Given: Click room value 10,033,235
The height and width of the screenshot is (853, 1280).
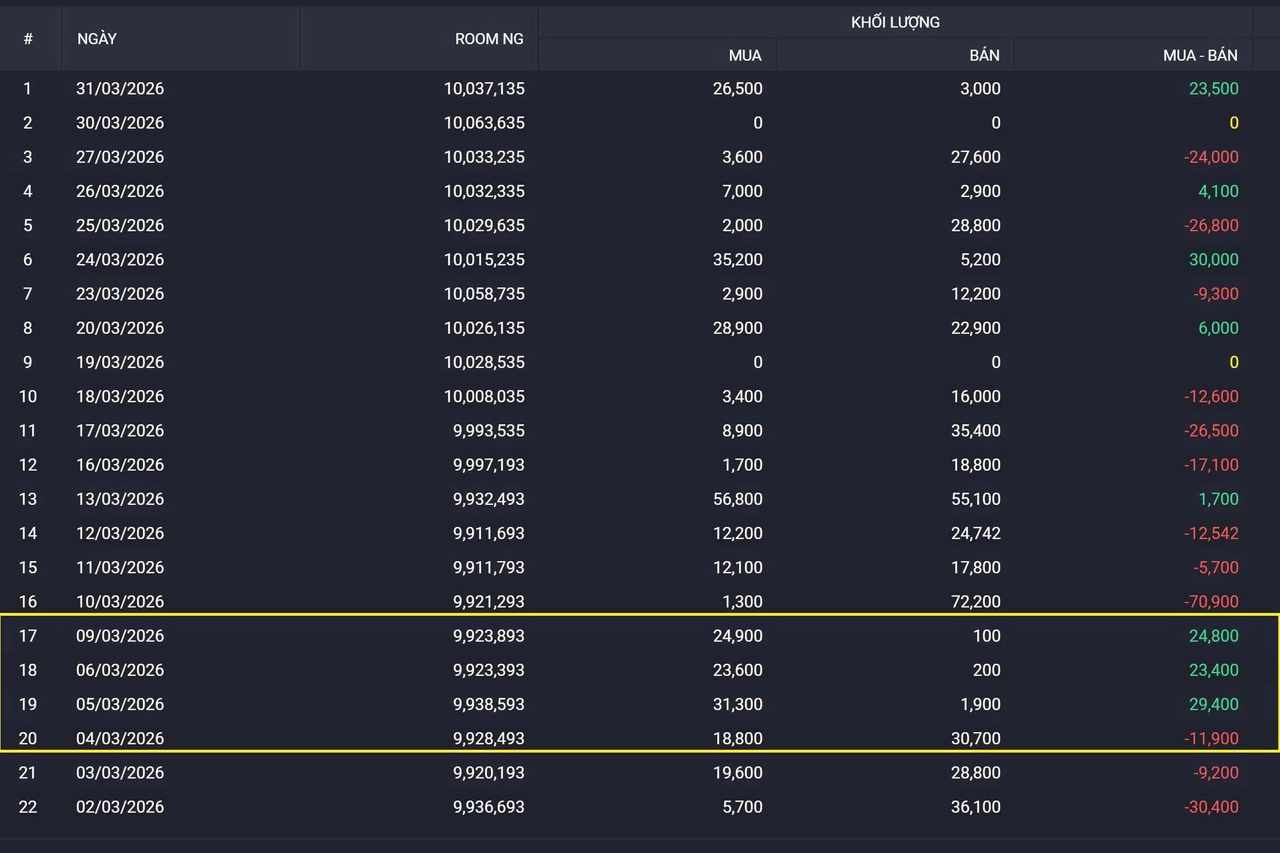Looking at the screenshot, I should click(x=484, y=157).
